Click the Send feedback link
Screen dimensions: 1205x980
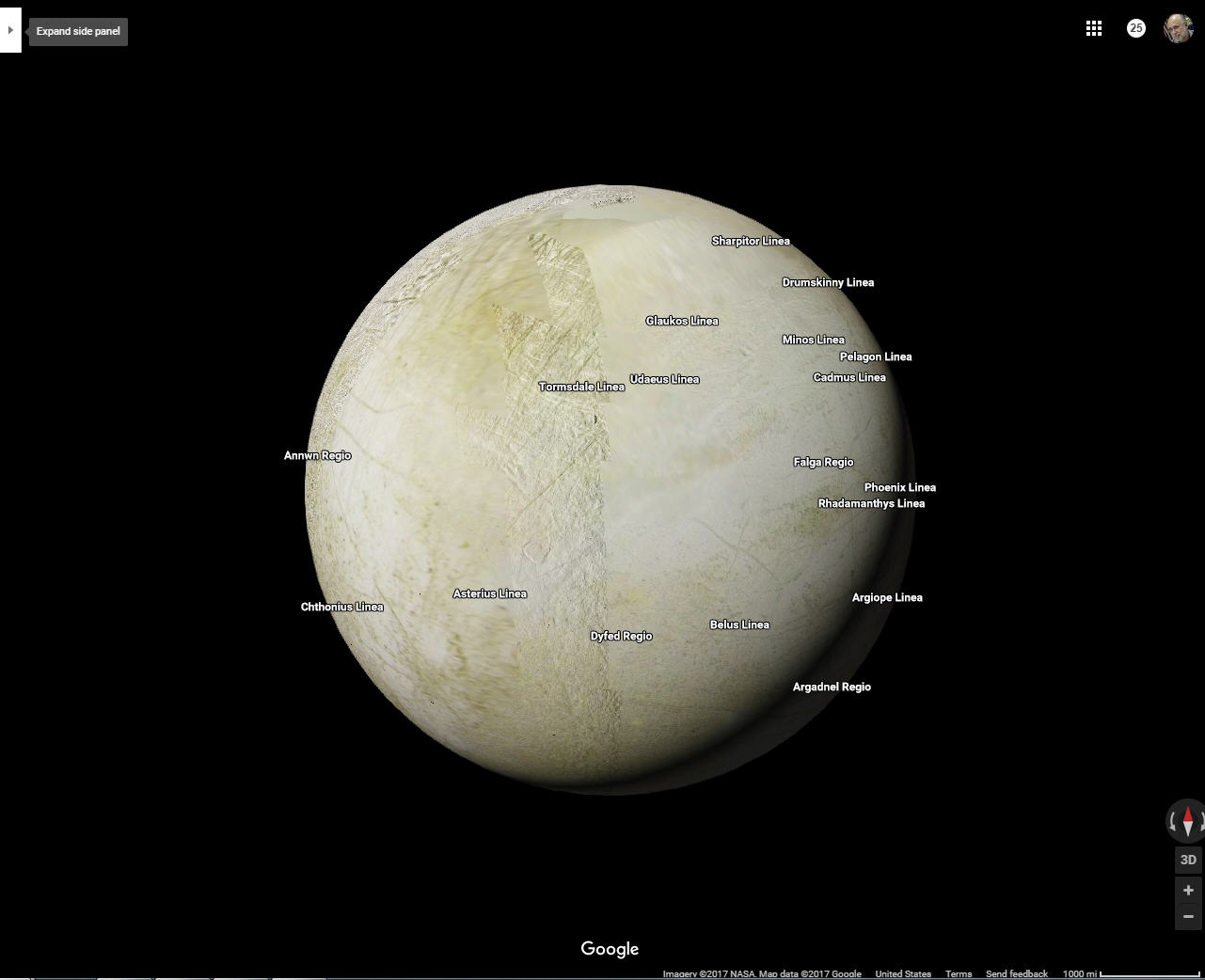(1016, 973)
